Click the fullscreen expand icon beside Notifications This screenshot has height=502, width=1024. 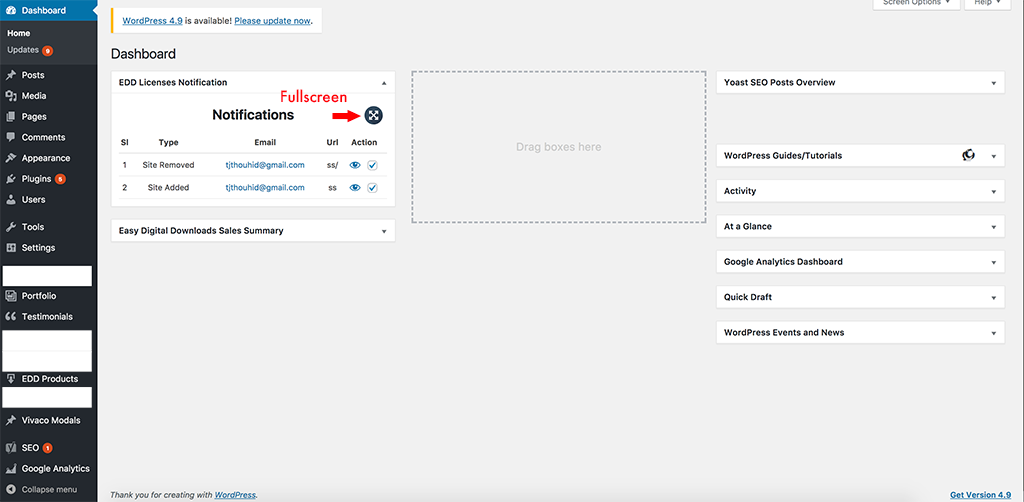(x=374, y=116)
